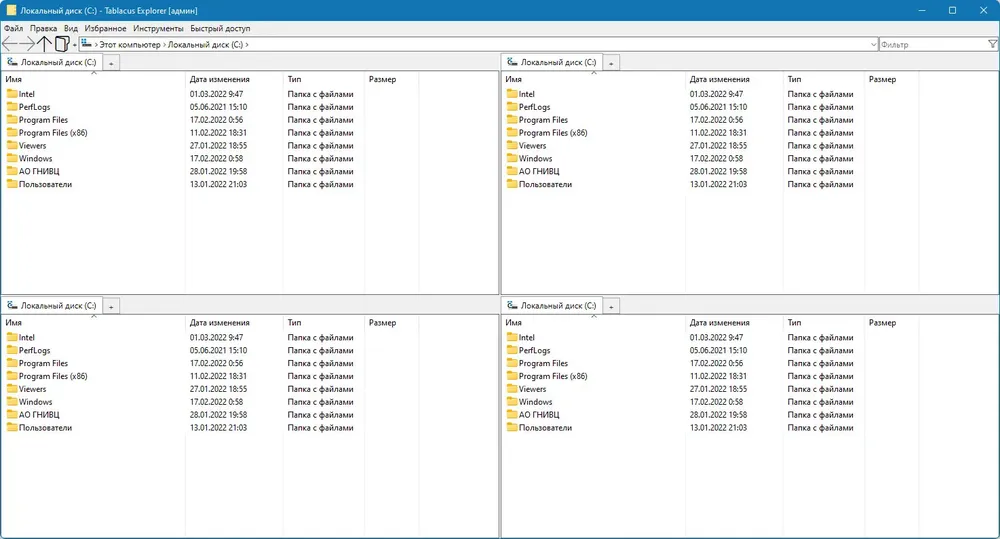Select Intel folder icon in bottom-right pane
Image resolution: width=1000 pixels, height=539 pixels.
[x=512, y=337]
